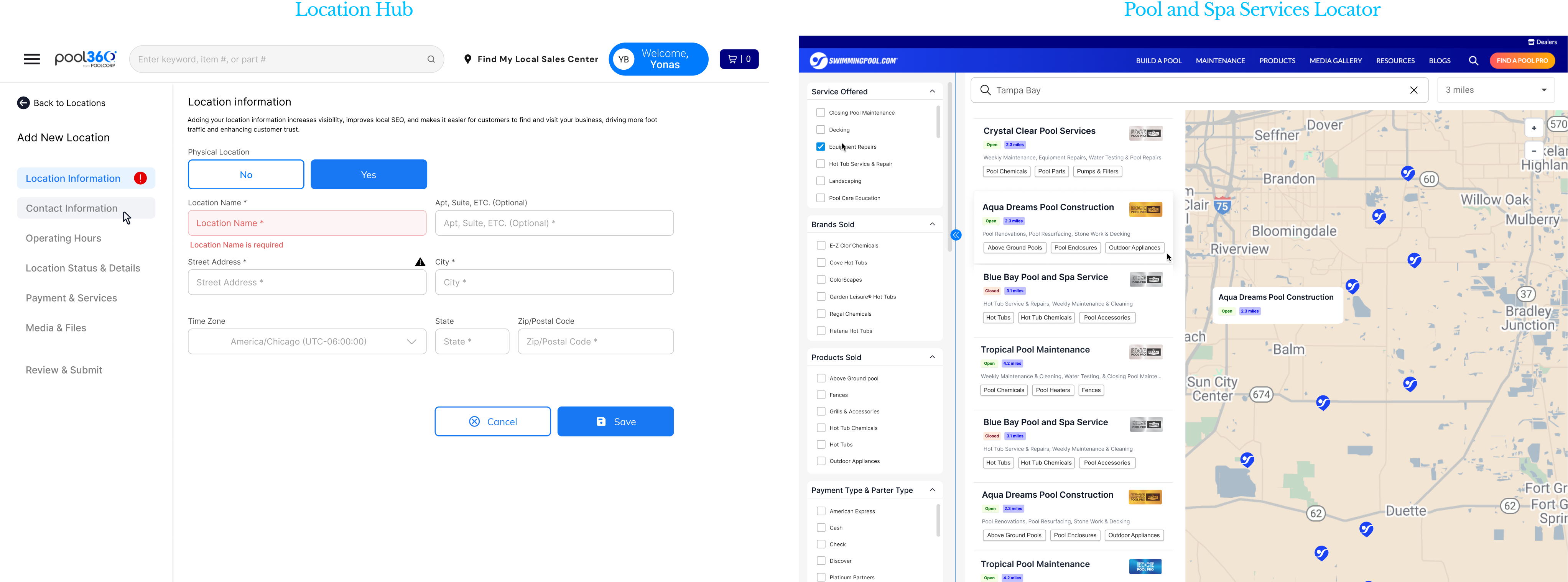Open the 3 miles distance dropdown

coord(1496,90)
